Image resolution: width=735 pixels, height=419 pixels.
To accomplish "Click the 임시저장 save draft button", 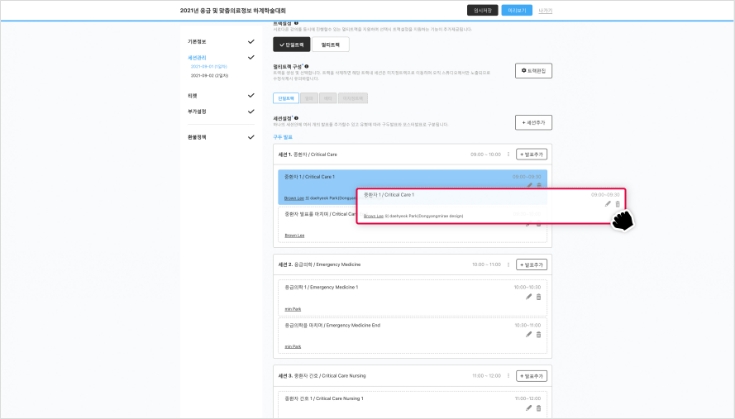I will 481,10.
